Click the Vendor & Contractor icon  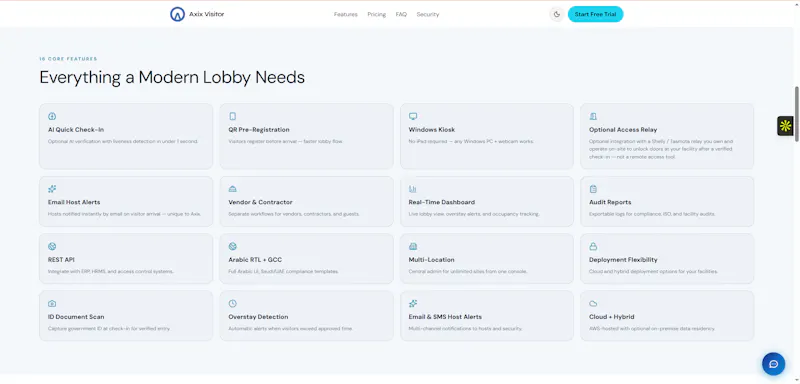pyautogui.click(x=233, y=189)
